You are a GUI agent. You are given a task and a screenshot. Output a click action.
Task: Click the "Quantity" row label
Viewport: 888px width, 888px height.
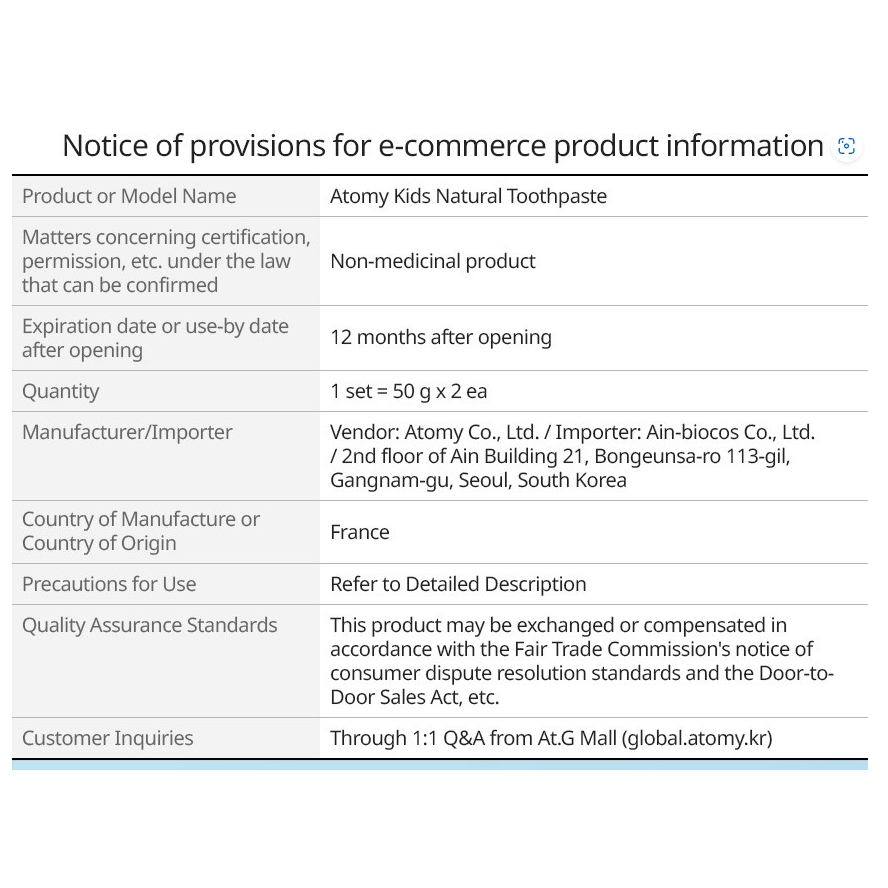coord(60,391)
